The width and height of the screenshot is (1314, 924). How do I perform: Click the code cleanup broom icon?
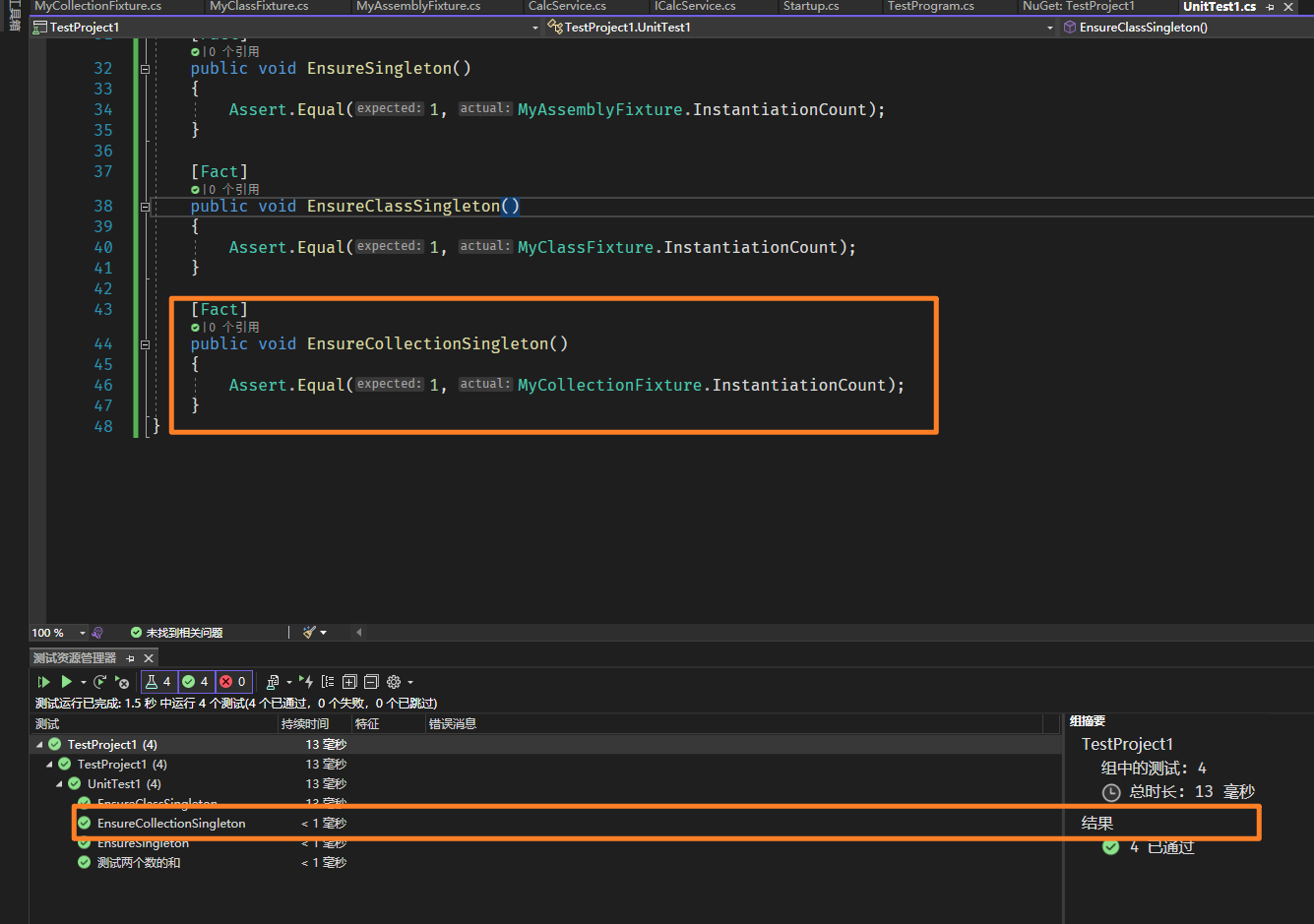[x=310, y=633]
